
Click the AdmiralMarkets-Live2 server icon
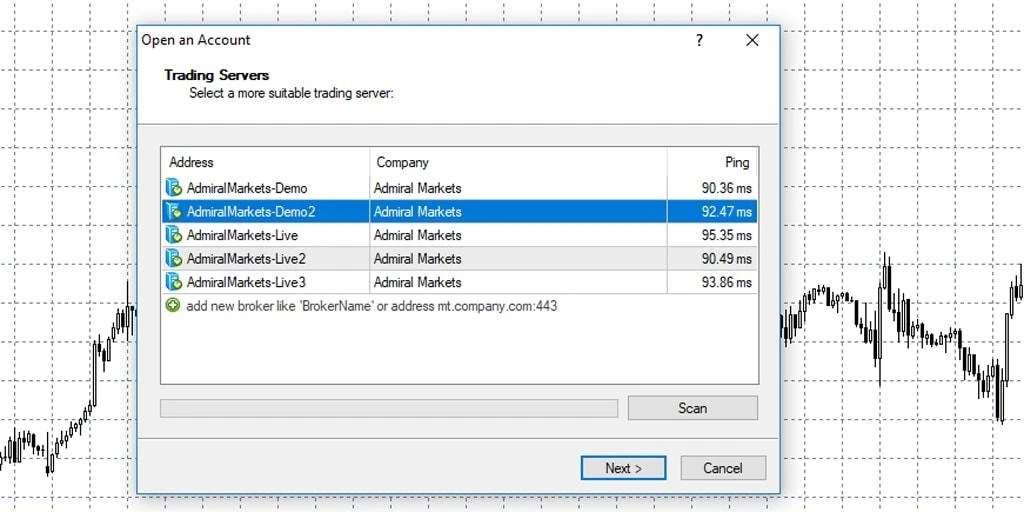[x=173, y=259]
